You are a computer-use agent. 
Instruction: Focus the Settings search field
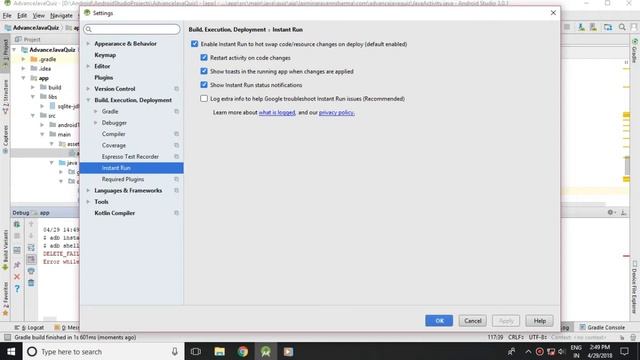coord(131,29)
